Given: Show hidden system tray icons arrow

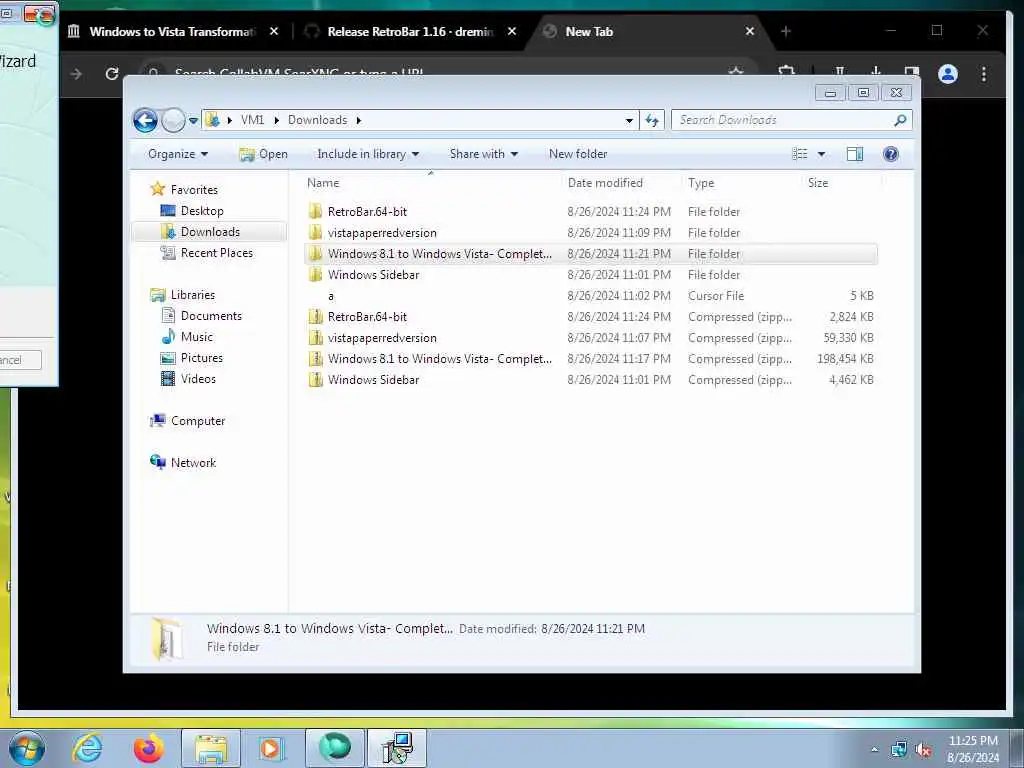Looking at the screenshot, I should point(874,750).
